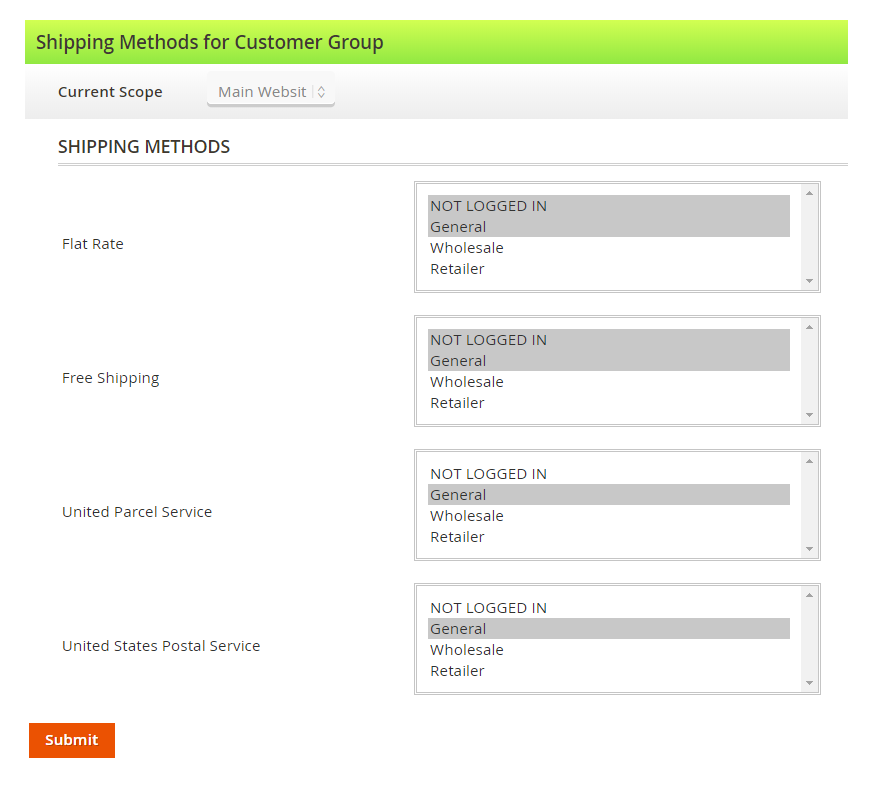Select Retailer for Free Shipping
This screenshot has height=788, width=872.
click(x=457, y=402)
